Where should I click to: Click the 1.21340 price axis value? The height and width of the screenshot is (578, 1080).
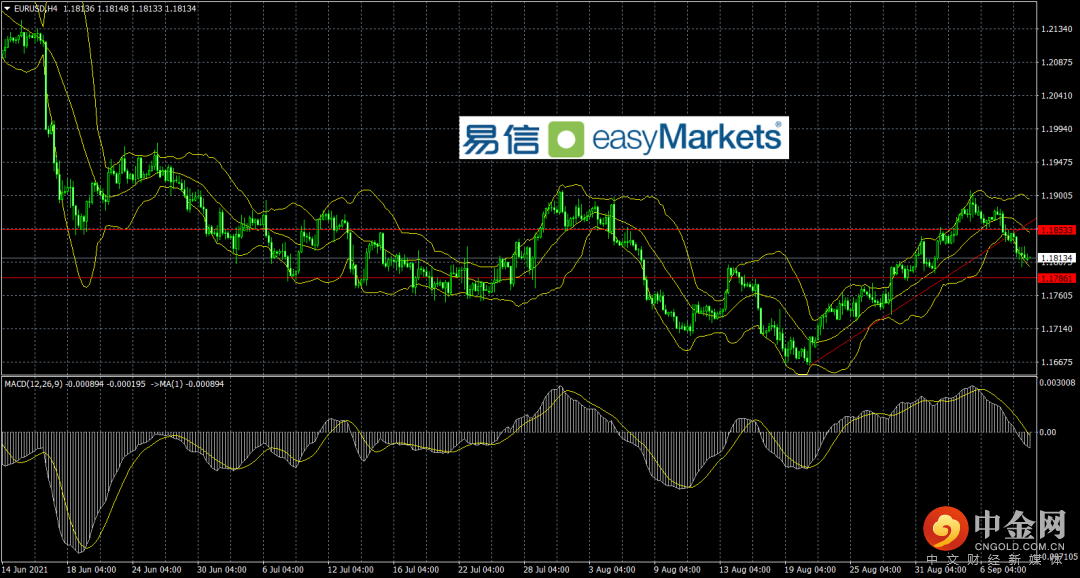coord(1057,30)
